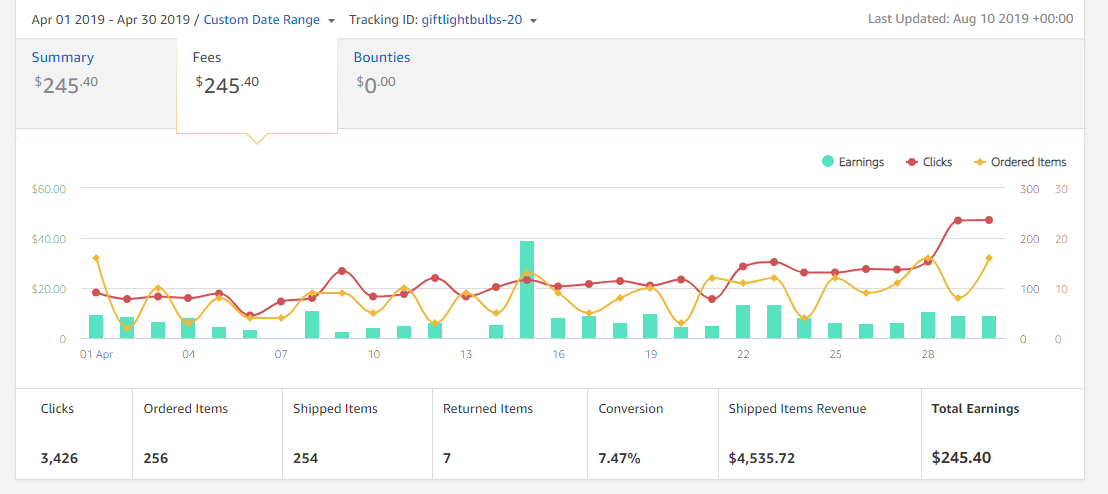
Task: Click the 01 Apr axis label
Action: point(96,355)
